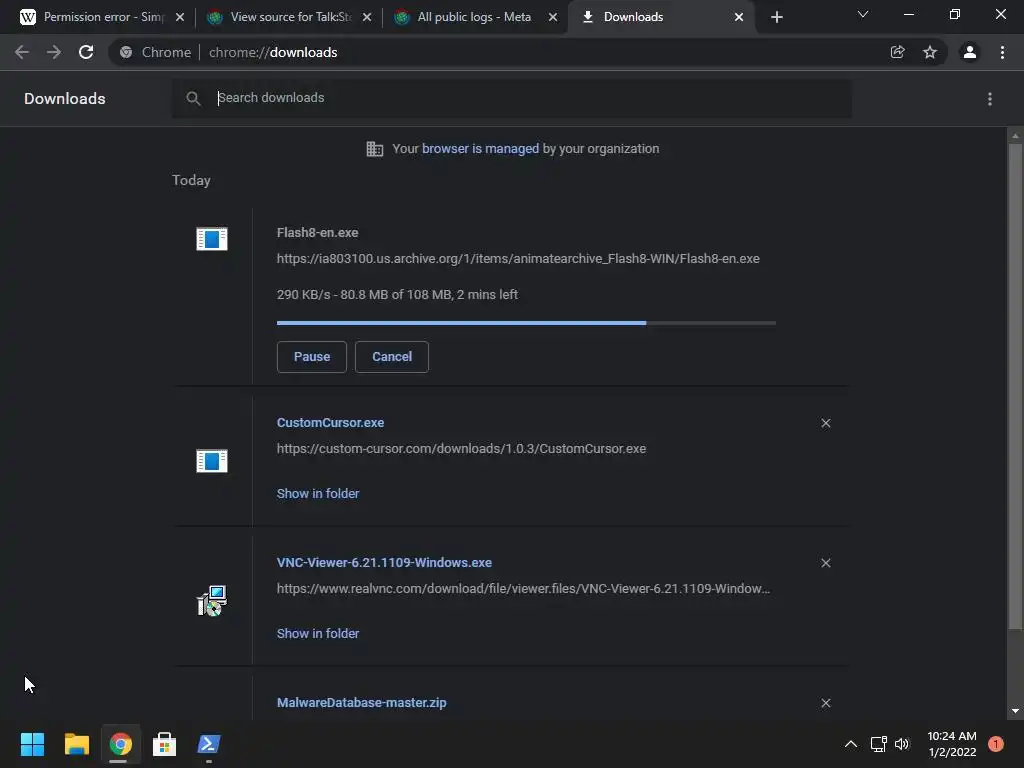Viewport: 1024px width, 768px height.
Task: Open the Downloads page more actions menu
Action: click(x=990, y=99)
